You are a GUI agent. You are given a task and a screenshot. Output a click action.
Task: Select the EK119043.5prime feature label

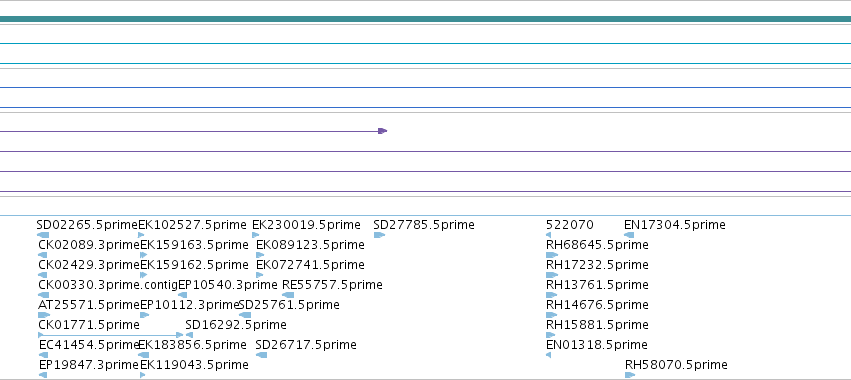[x=194, y=365]
